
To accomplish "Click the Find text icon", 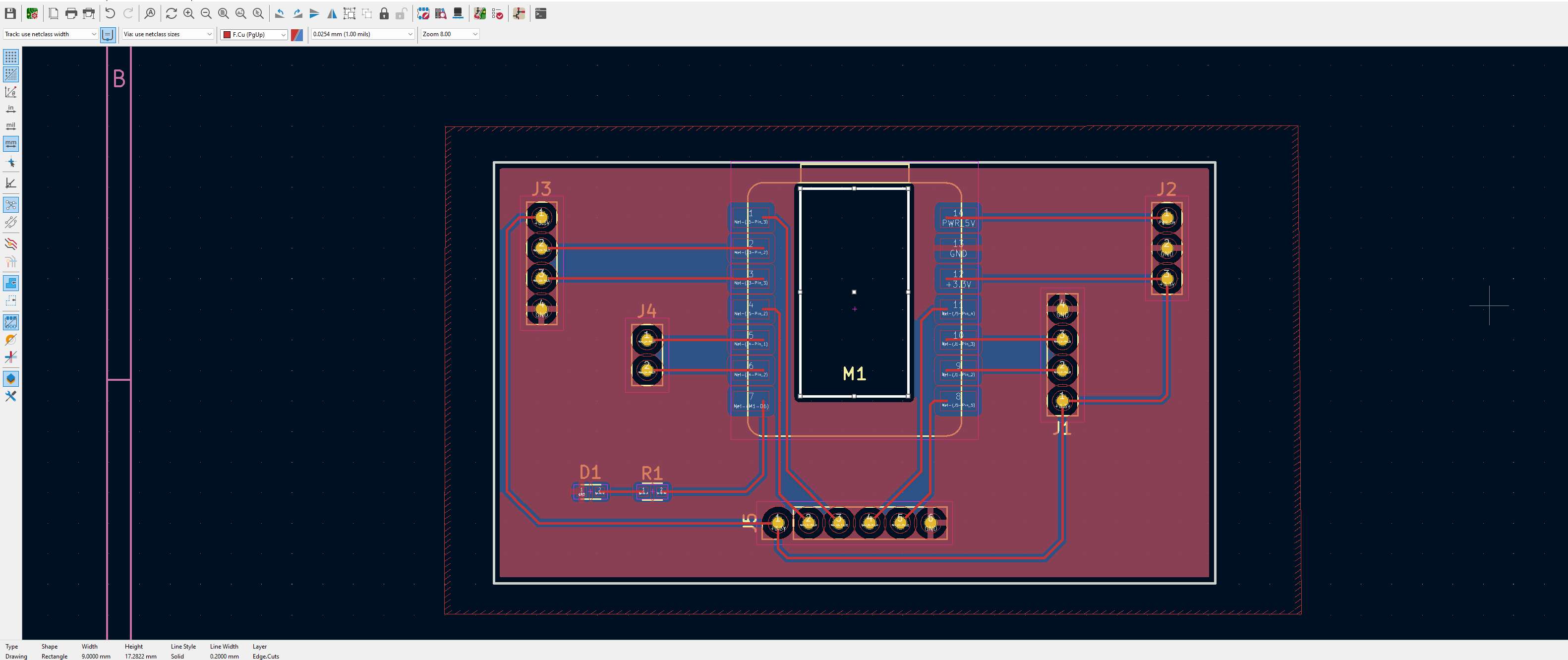I will tap(150, 13).
